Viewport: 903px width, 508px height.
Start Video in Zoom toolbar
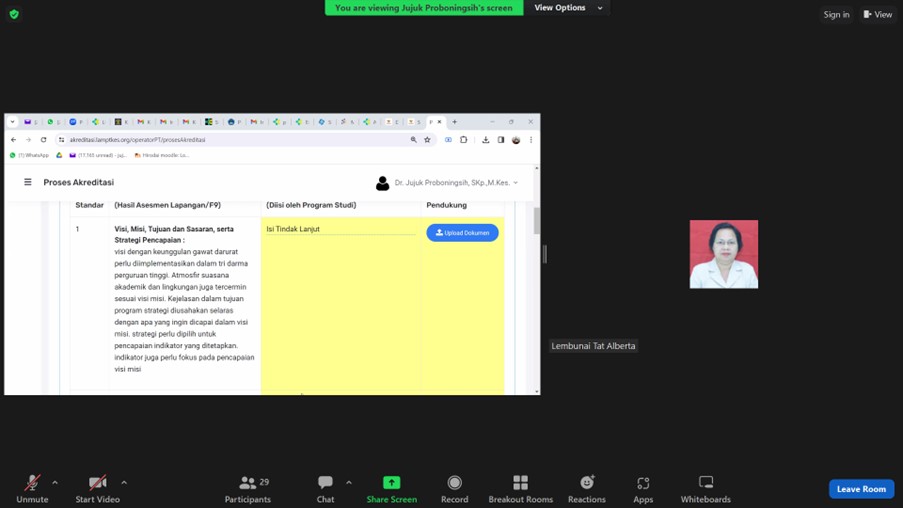[x=97, y=489]
